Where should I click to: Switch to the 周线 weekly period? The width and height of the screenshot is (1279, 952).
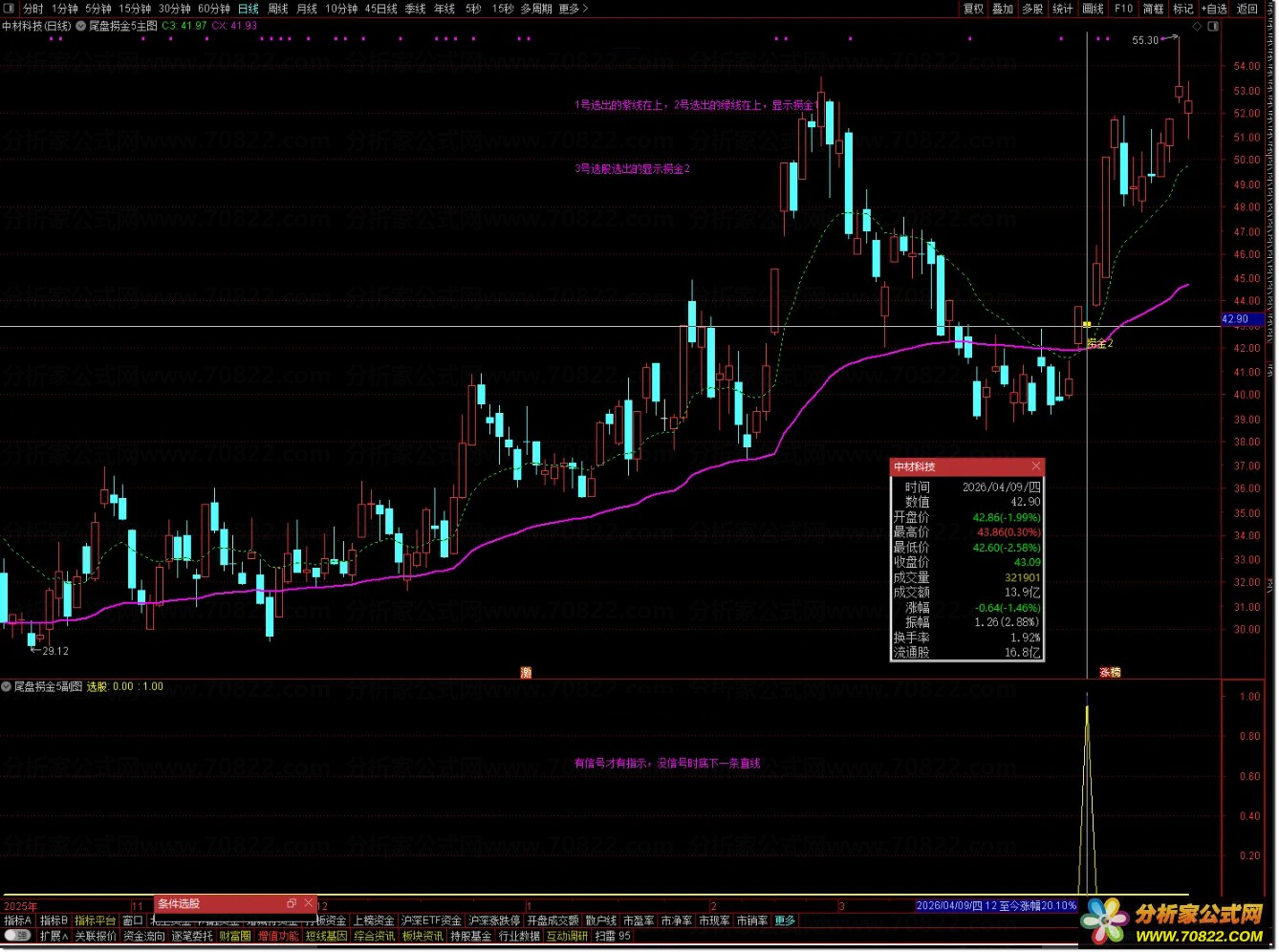(278, 9)
